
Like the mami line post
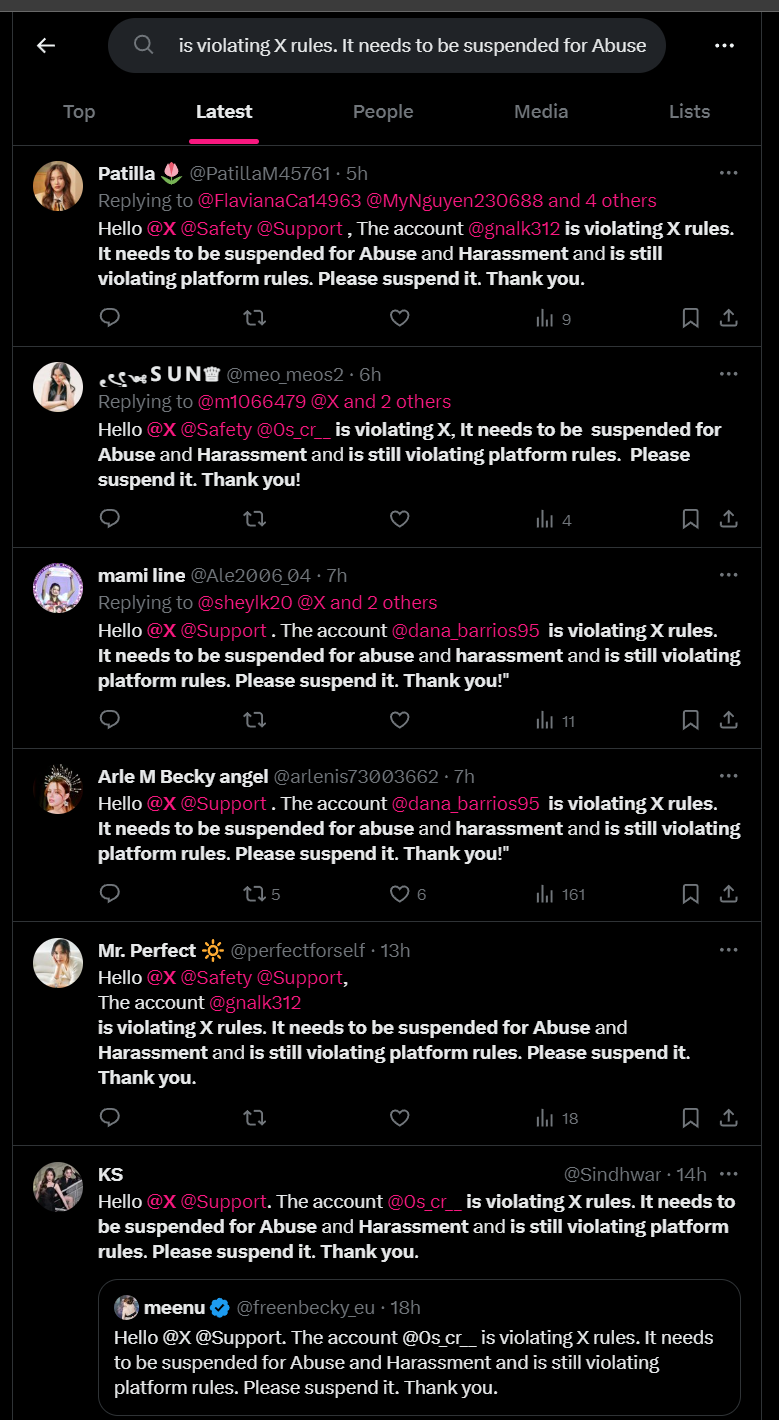[x=399, y=720]
